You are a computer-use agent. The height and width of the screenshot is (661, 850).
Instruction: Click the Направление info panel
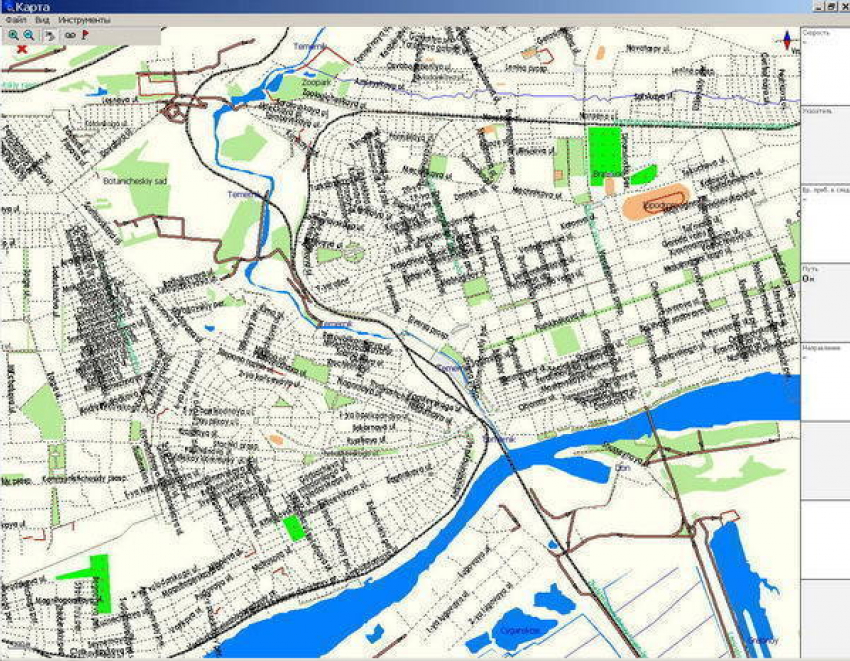tap(825, 380)
